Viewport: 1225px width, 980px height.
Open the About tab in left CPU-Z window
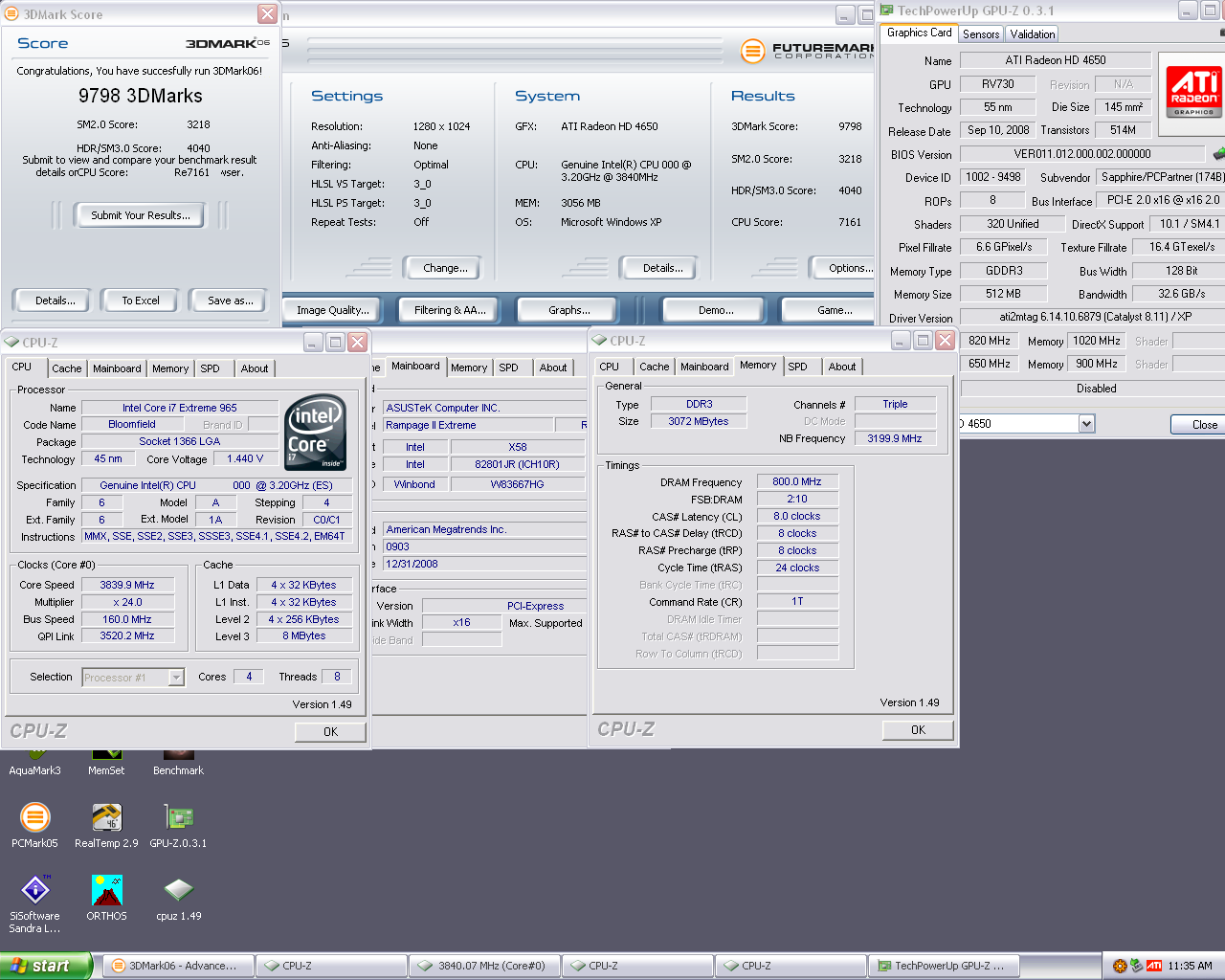(255, 368)
